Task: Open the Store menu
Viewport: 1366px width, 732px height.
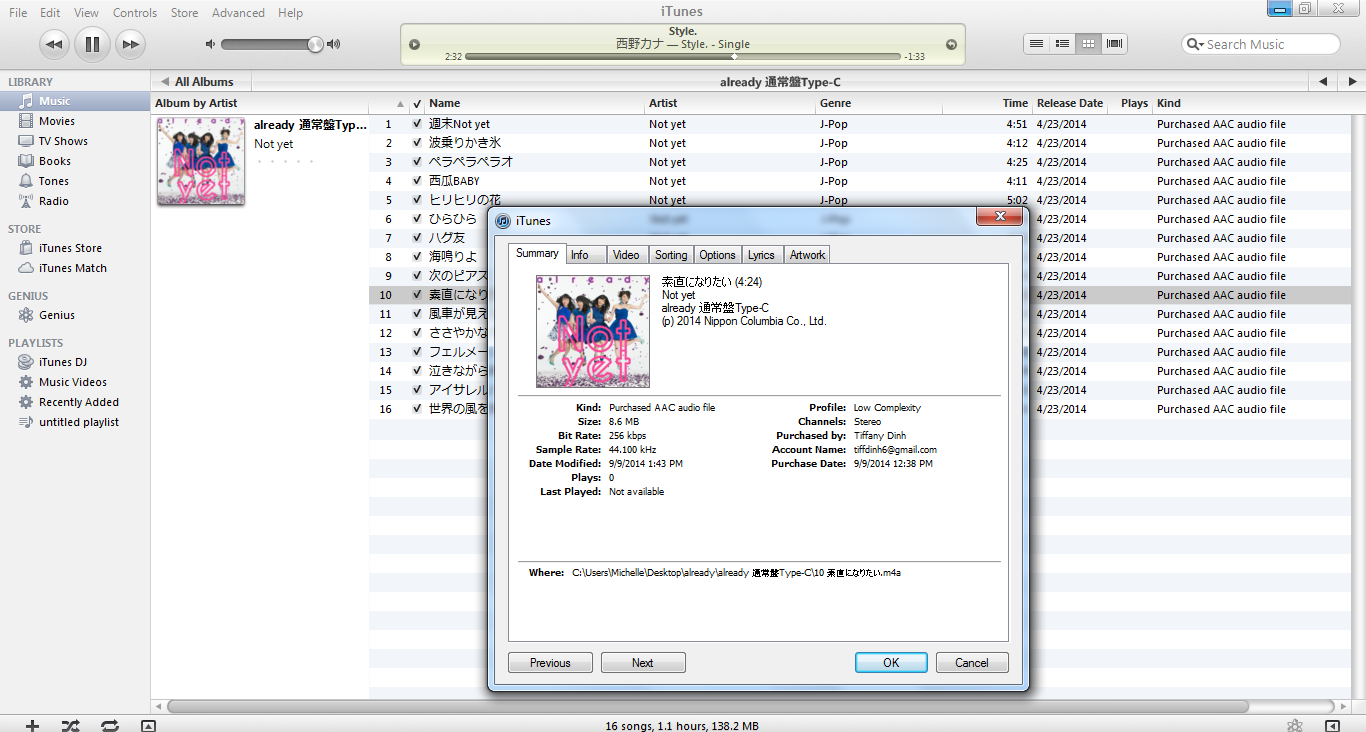Action: [x=184, y=13]
